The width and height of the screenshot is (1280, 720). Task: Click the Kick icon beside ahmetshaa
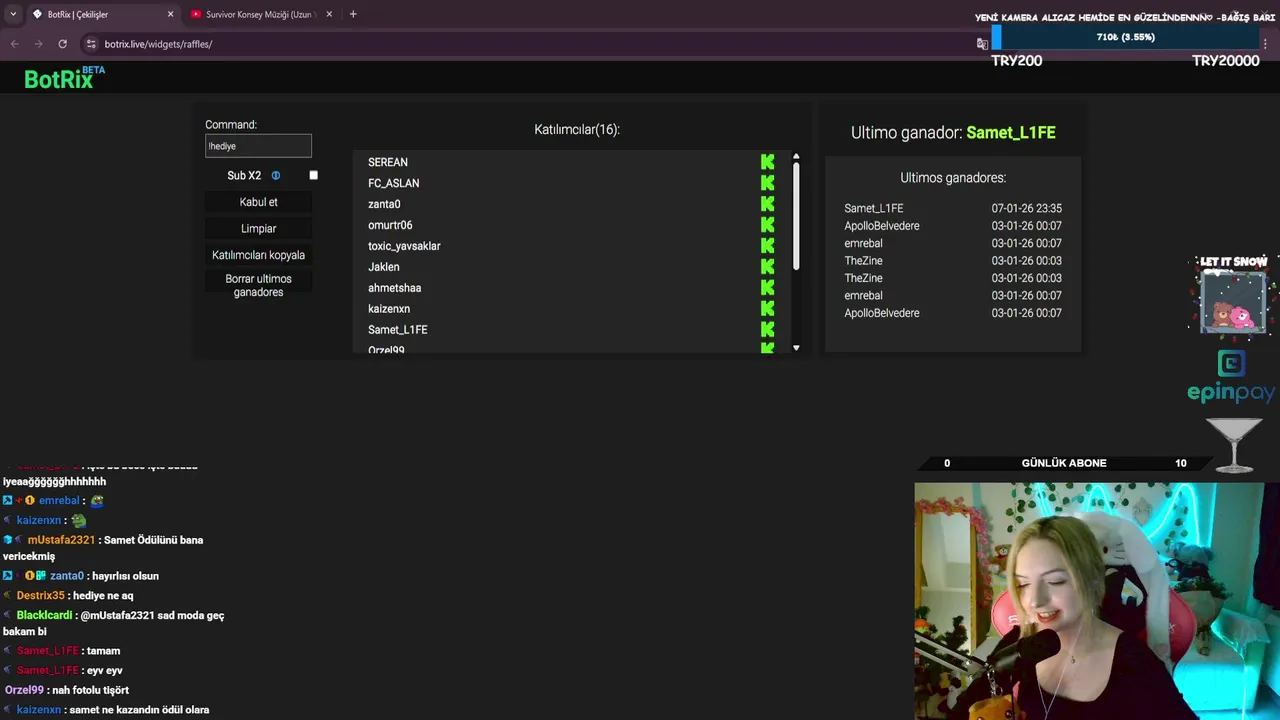pos(767,288)
